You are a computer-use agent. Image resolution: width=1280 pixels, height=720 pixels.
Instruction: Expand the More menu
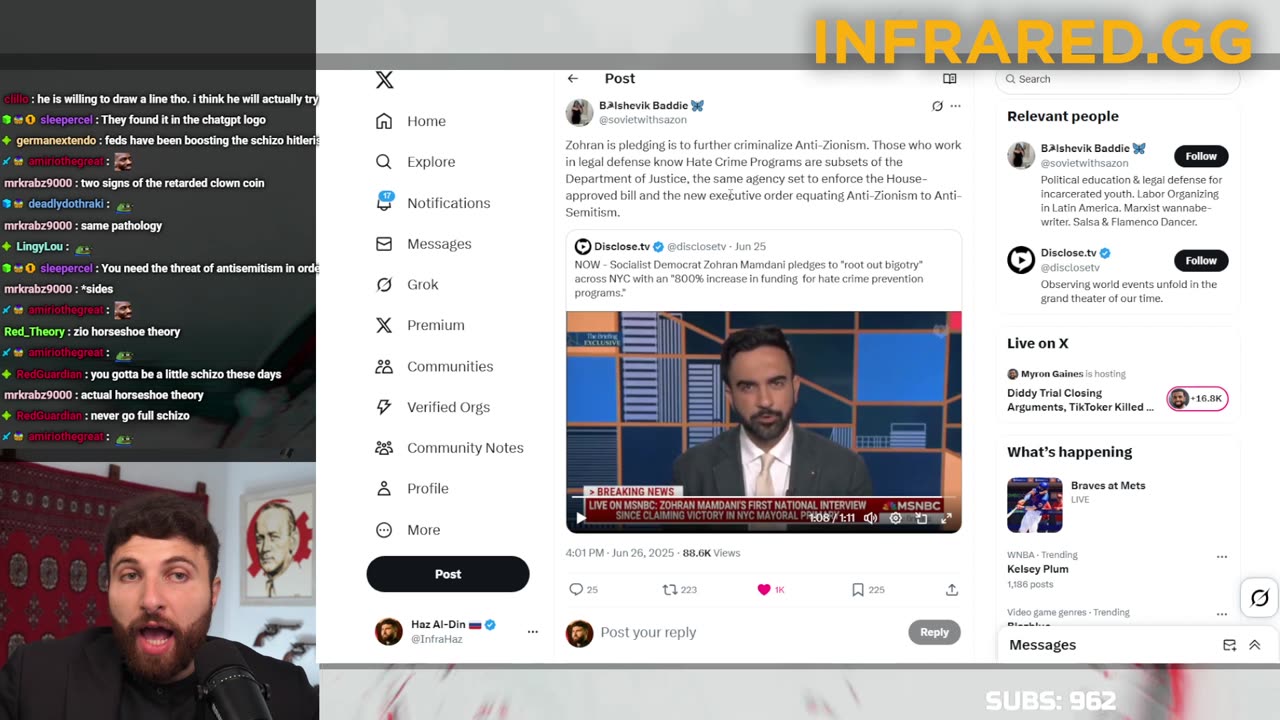click(423, 530)
